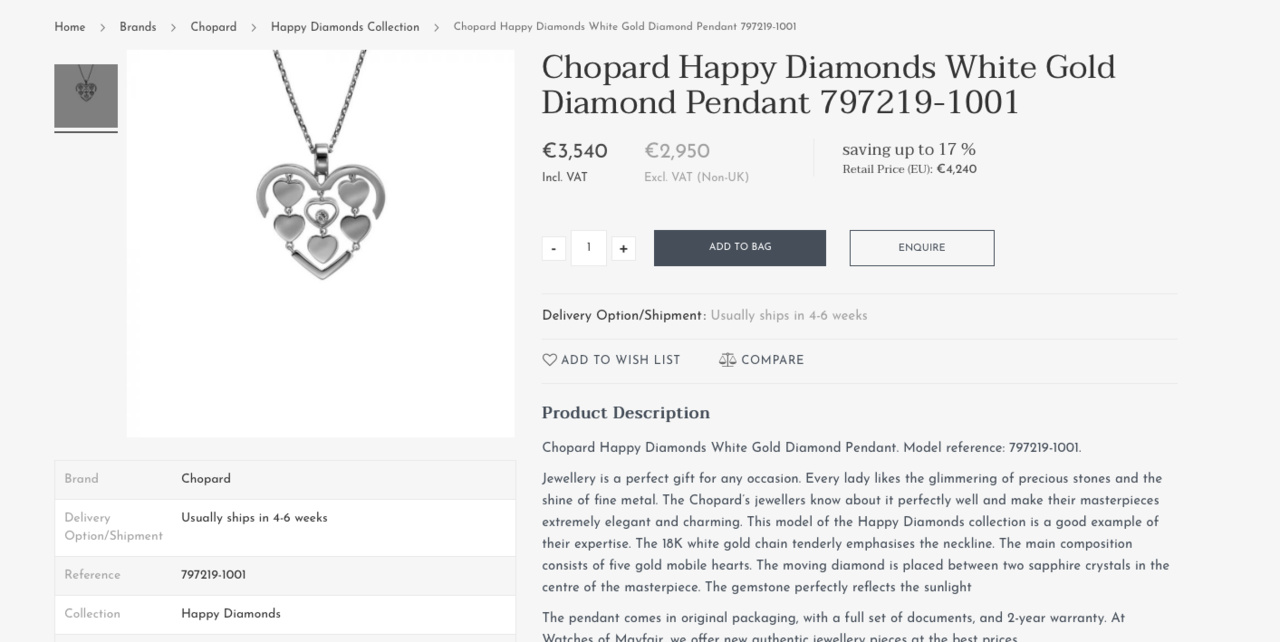Viewport: 1280px width, 642px height.
Task: Click the breadcrumb arrow after Home
Action: (x=102, y=27)
